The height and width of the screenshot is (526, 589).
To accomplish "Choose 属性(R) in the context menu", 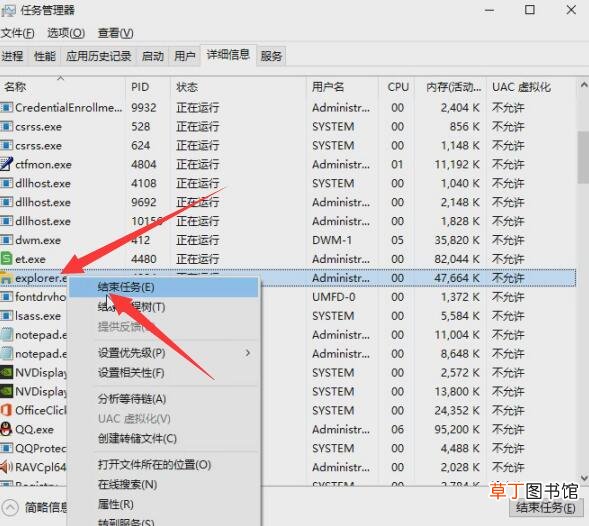I will (164, 504).
